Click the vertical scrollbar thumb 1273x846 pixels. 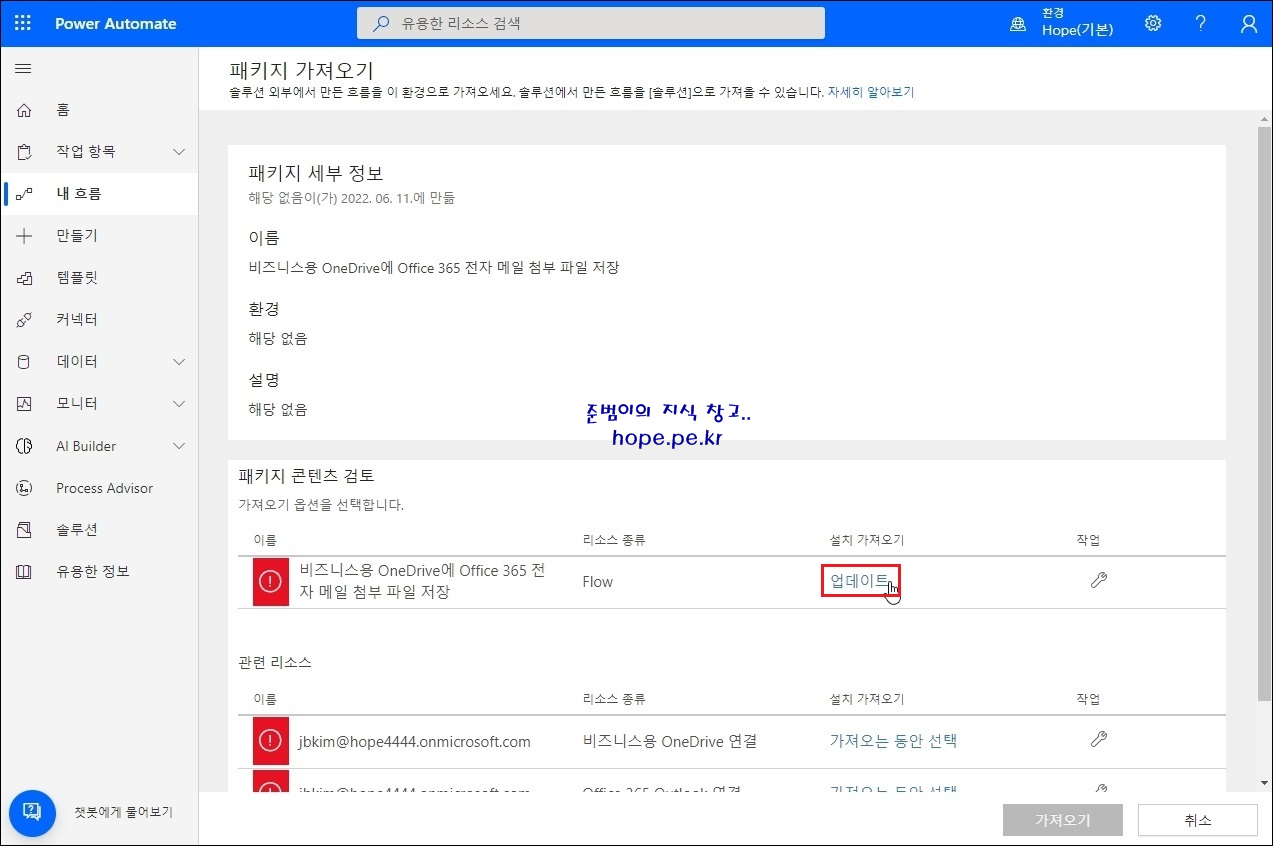1264,412
